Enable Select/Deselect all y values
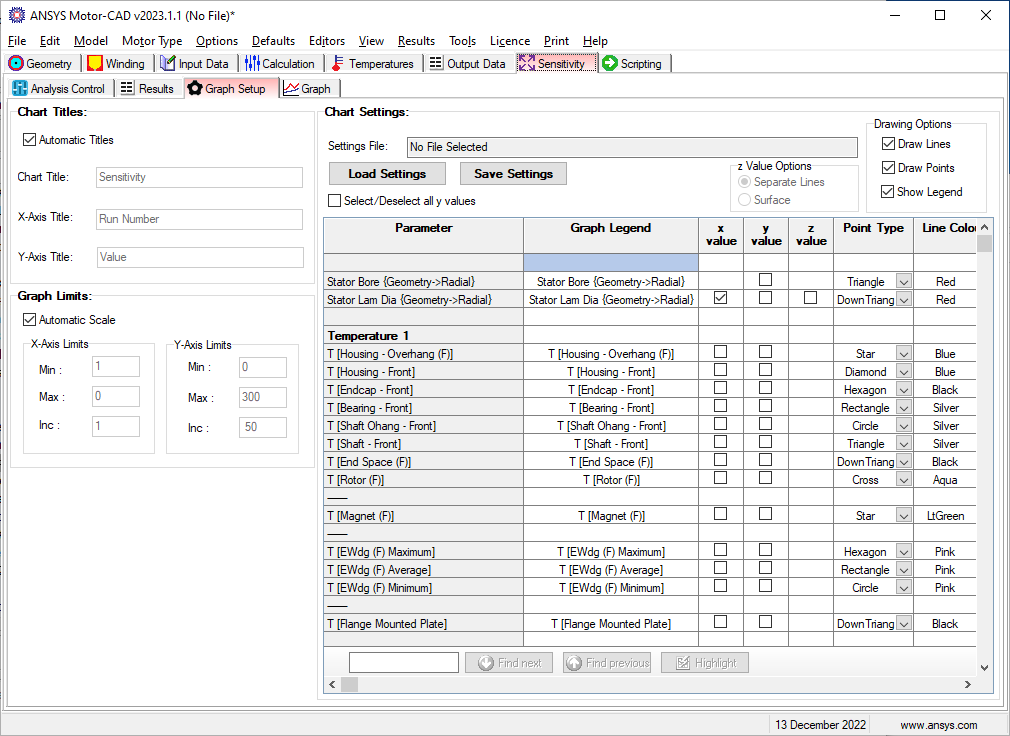Viewport: 1010px width, 736px height. point(334,201)
